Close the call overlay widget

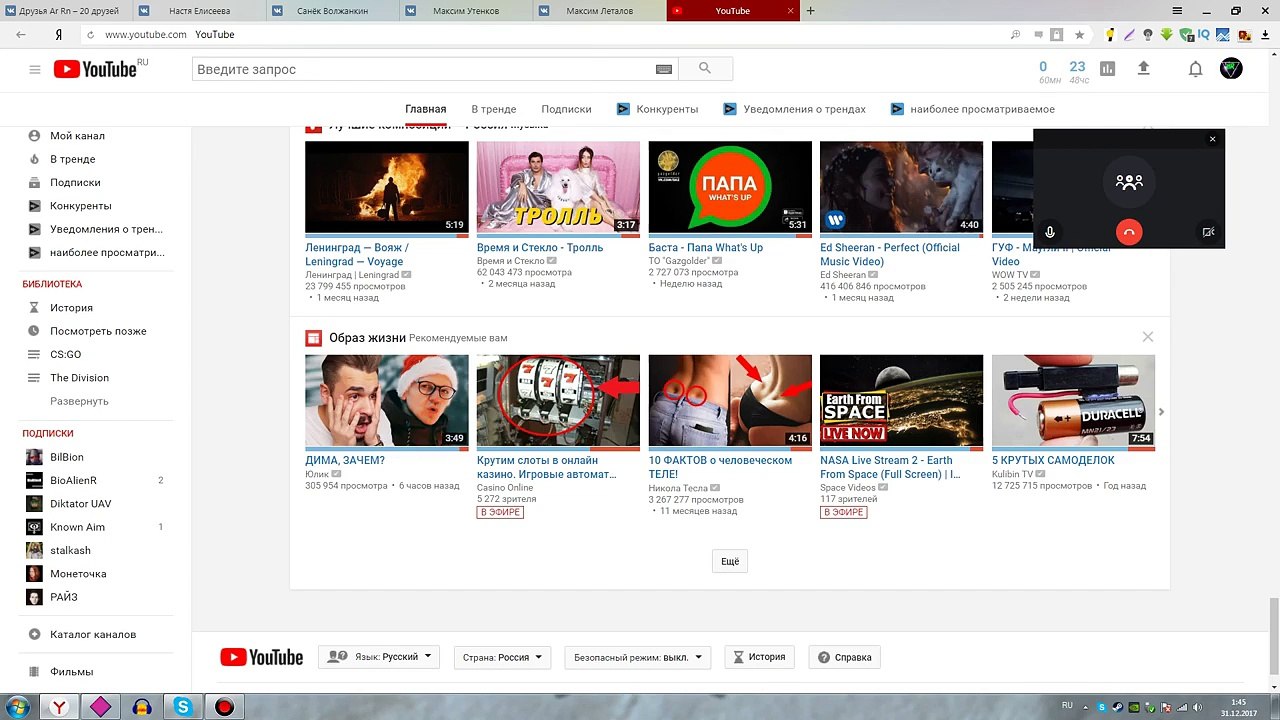point(1213,139)
